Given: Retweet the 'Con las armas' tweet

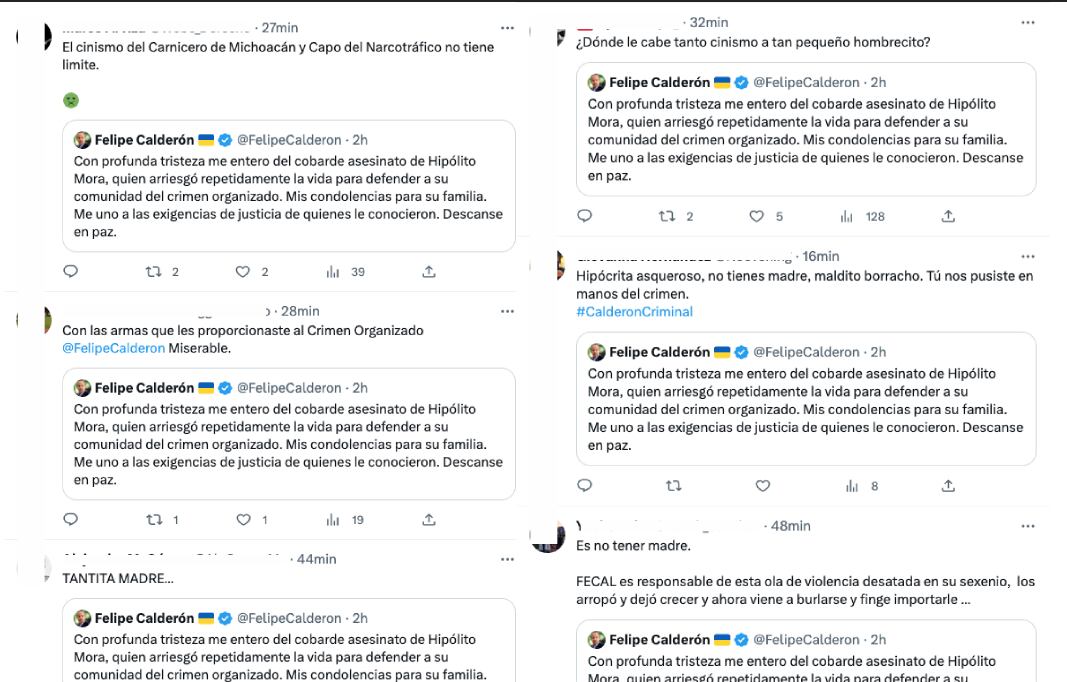Looking at the screenshot, I should (154, 519).
